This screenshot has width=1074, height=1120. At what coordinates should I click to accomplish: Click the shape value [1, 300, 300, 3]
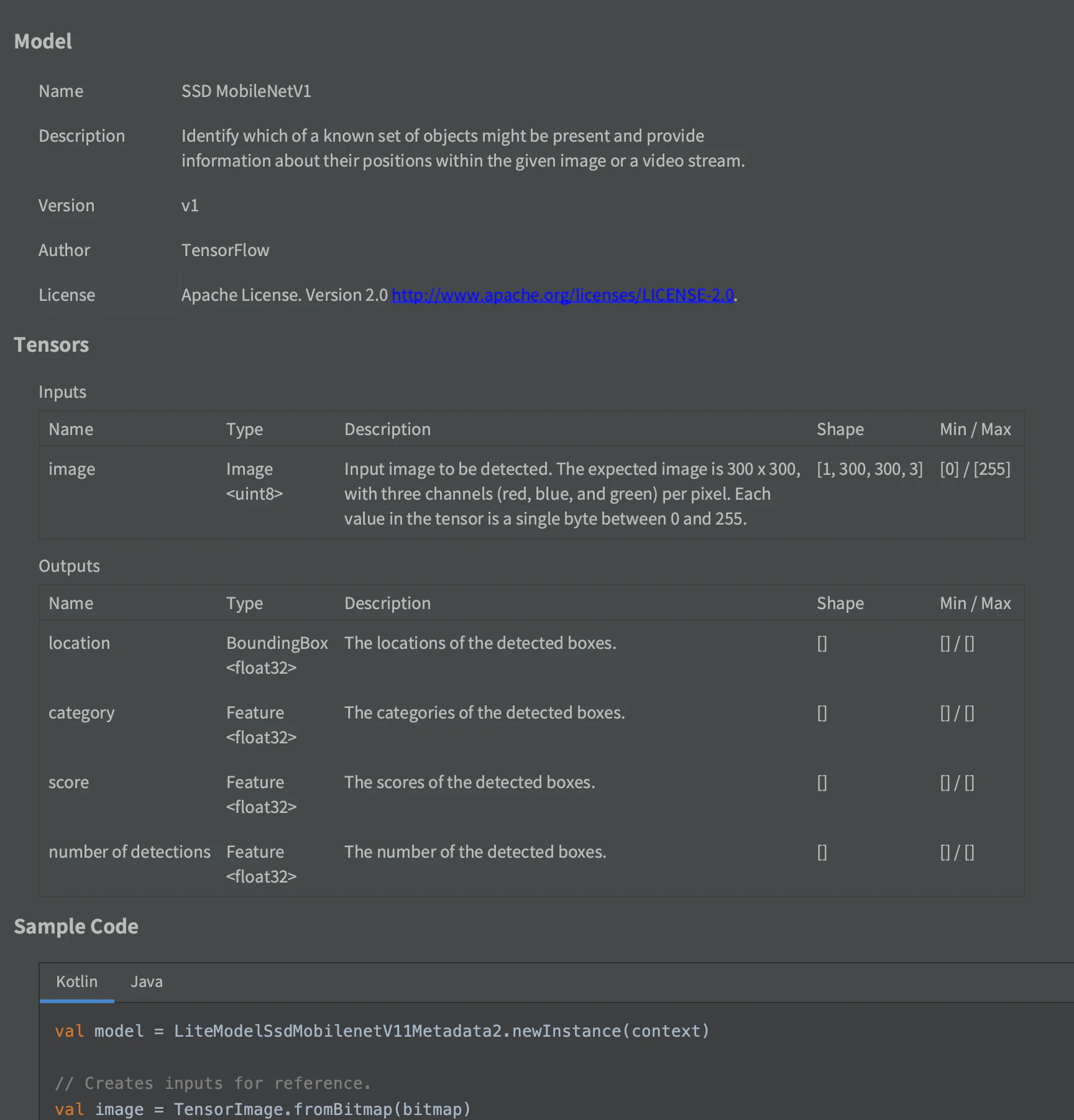[x=870, y=469]
